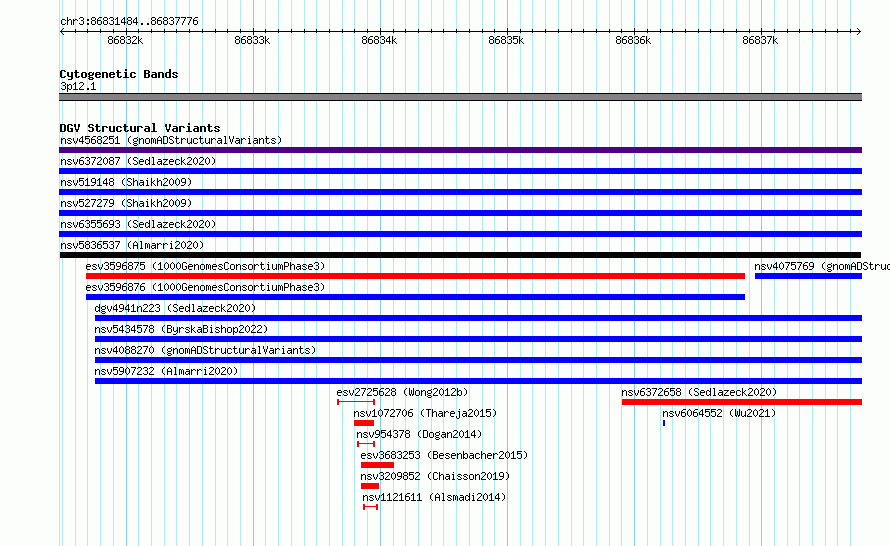This screenshot has height=546, width=890.
Task: Select nsv6372087 (Sedlazeck2020) label
Action: pos(138,161)
